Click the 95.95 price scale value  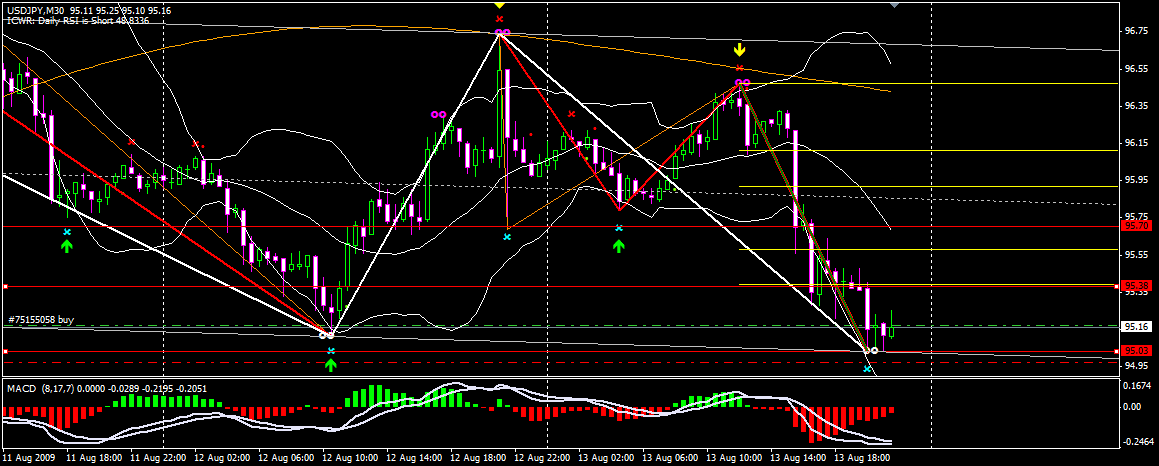pyautogui.click(x=1136, y=180)
